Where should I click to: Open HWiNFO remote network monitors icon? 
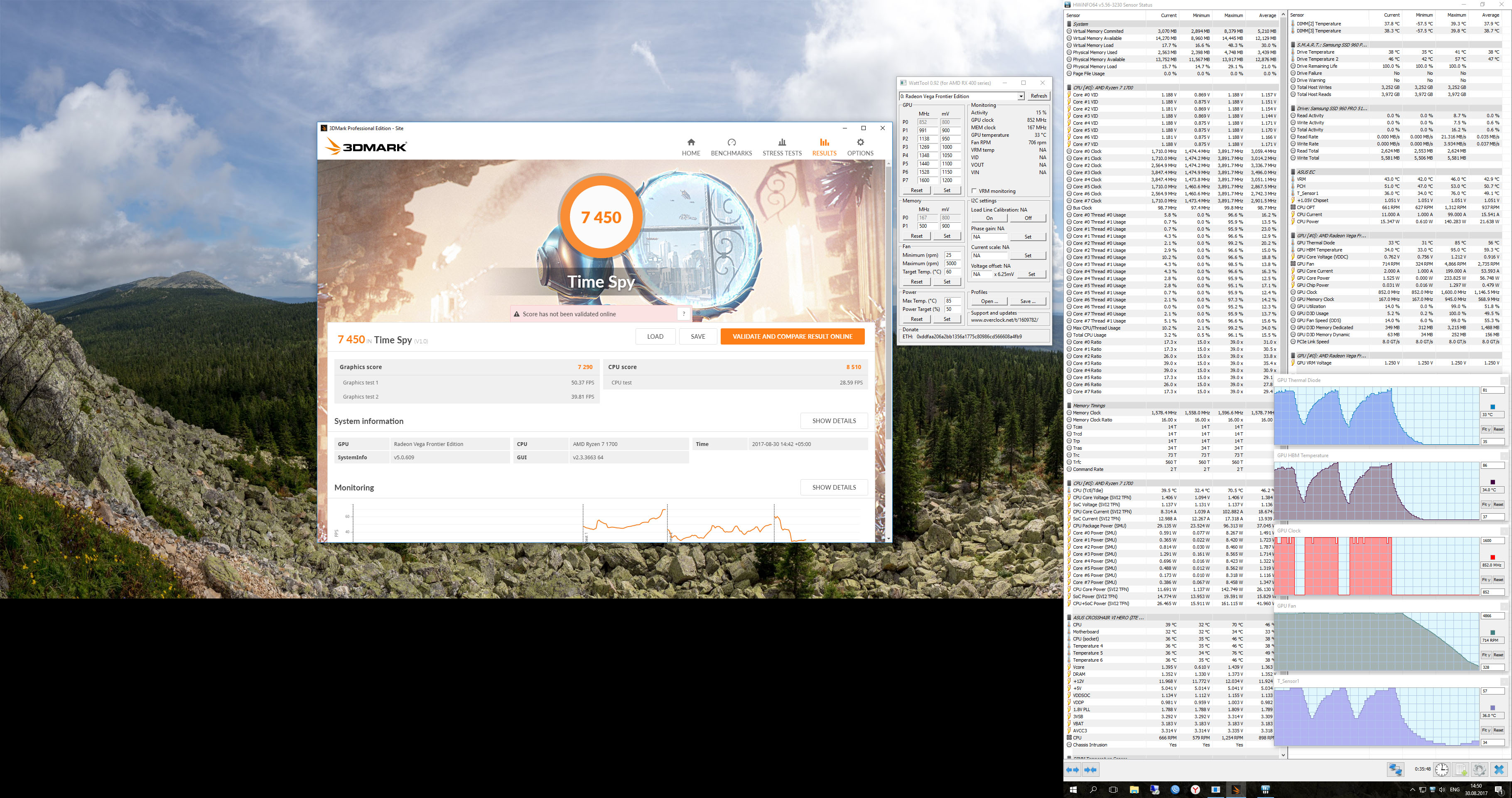[1395, 769]
